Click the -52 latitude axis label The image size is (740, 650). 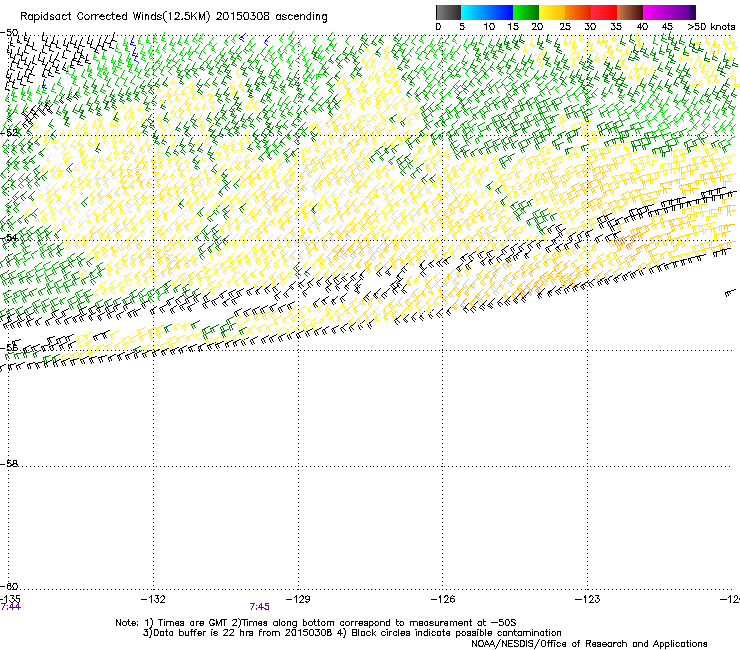pyautogui.click(x=9, y=133)
